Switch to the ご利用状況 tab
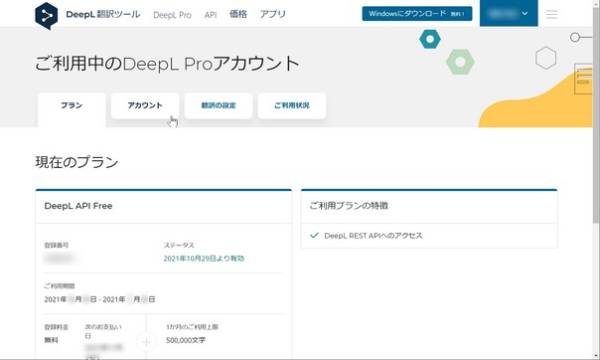 click(292, 105)
